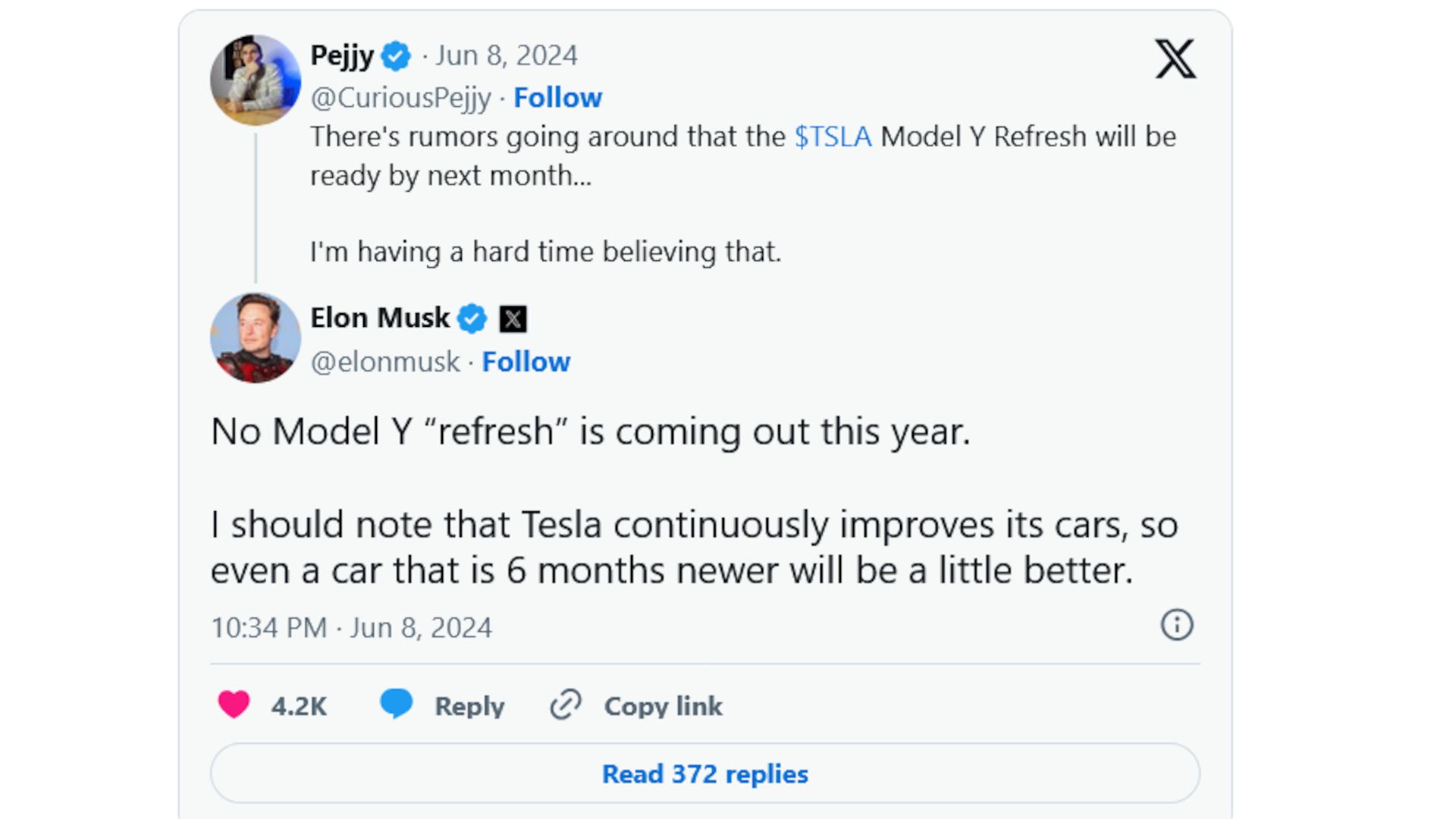Select Pejjy's verified blue checkmark badge
The image size is (1456, 819).
(x=395, y=54)
